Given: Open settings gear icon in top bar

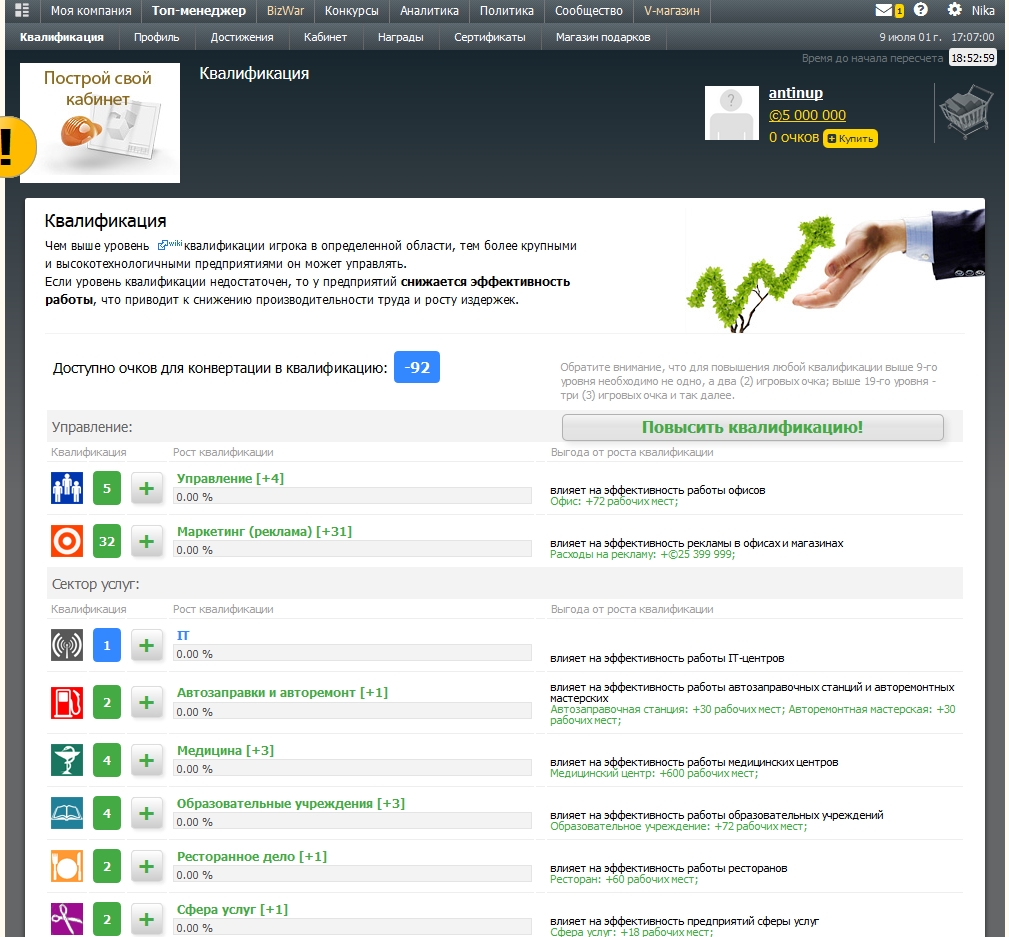Looking at the screenshot, I should point(954,11).
